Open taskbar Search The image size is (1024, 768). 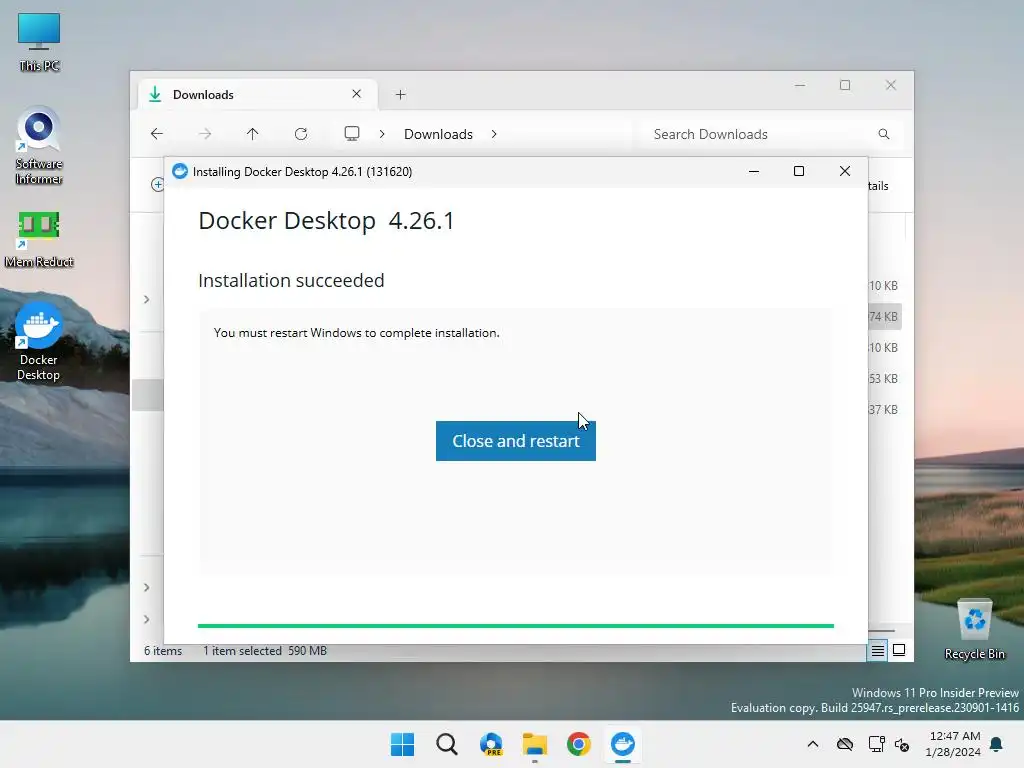(447, 744)
